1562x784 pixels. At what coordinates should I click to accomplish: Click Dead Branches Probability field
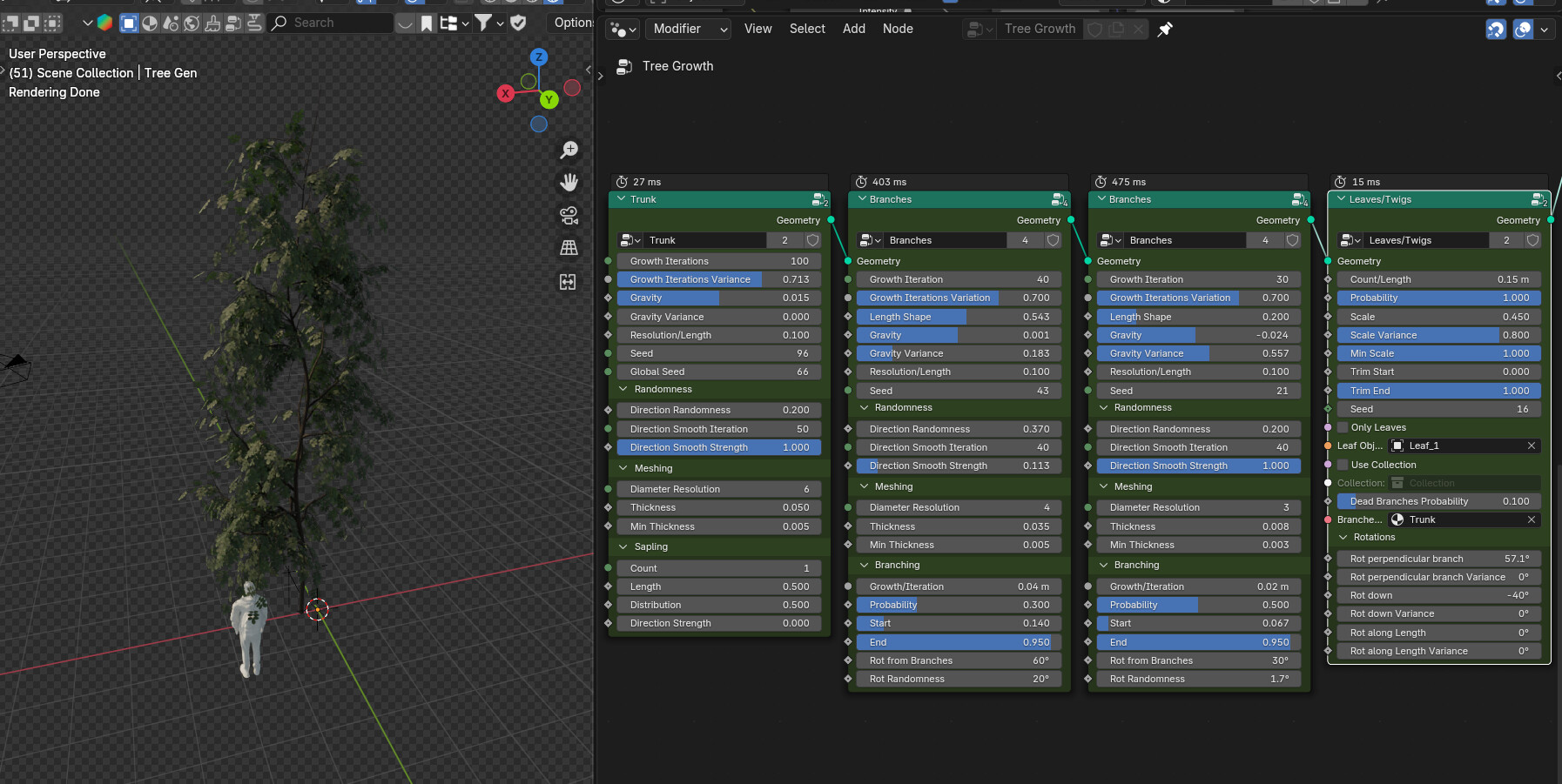(x=1439, y=501)
